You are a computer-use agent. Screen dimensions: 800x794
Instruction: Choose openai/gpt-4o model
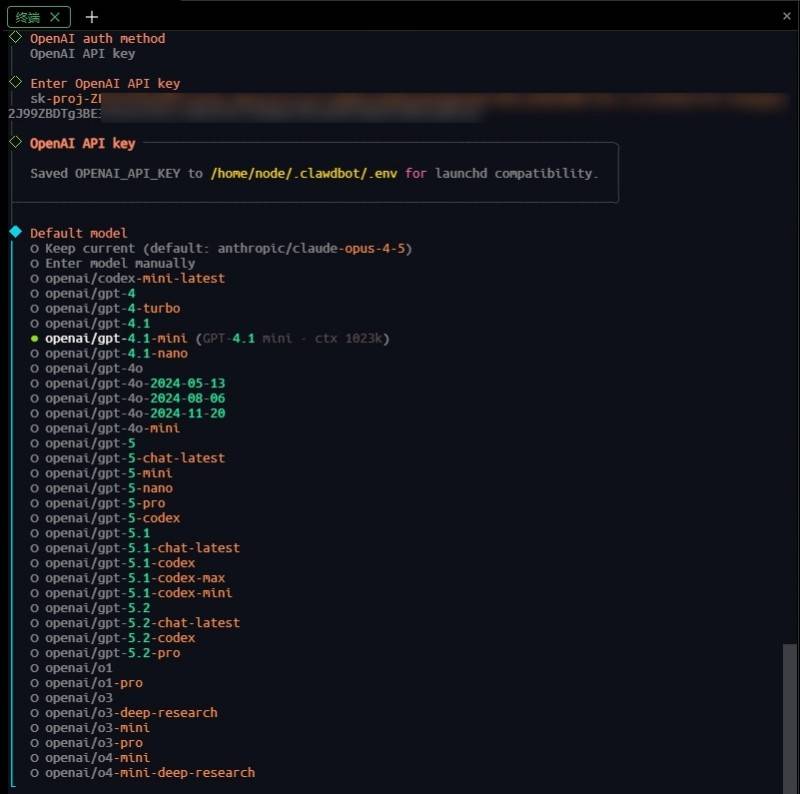pyautogui.click(x=87, y=368)
